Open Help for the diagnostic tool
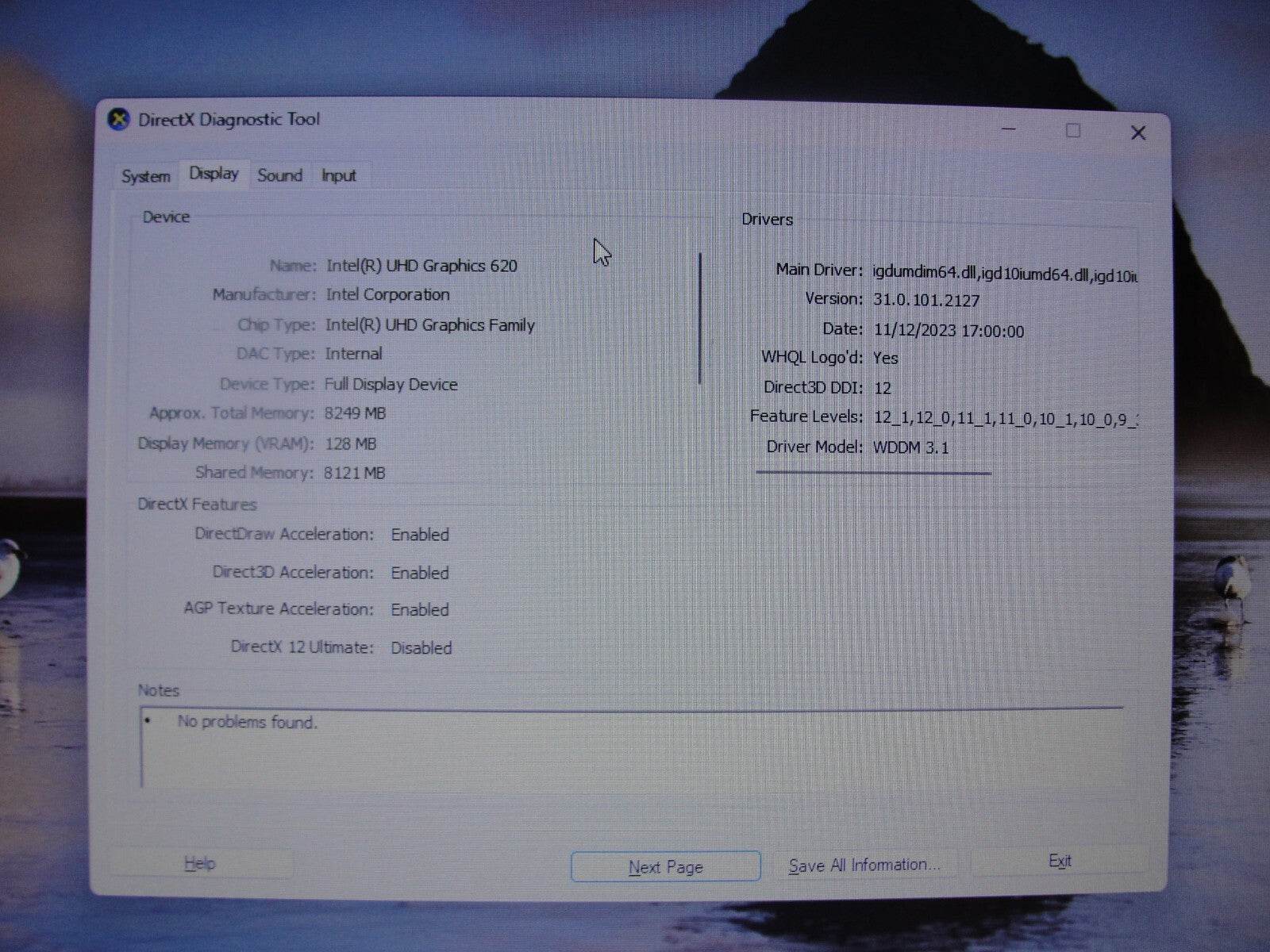The width and height of the screenshot is (1270, 952). (201, 862)
